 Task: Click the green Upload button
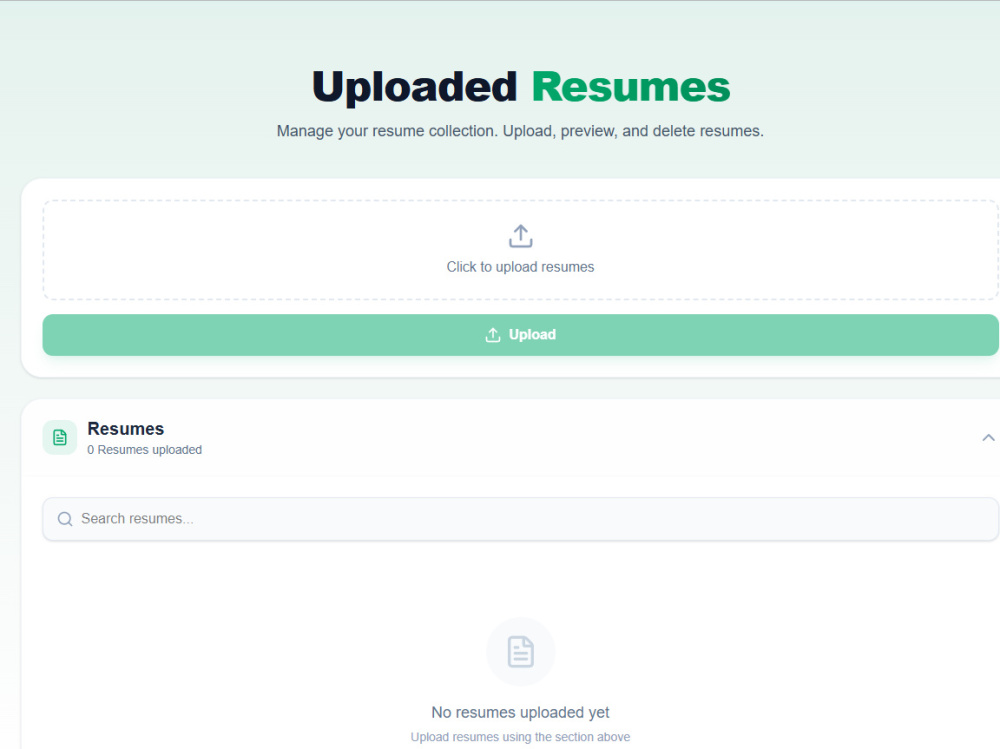[520, 335]
